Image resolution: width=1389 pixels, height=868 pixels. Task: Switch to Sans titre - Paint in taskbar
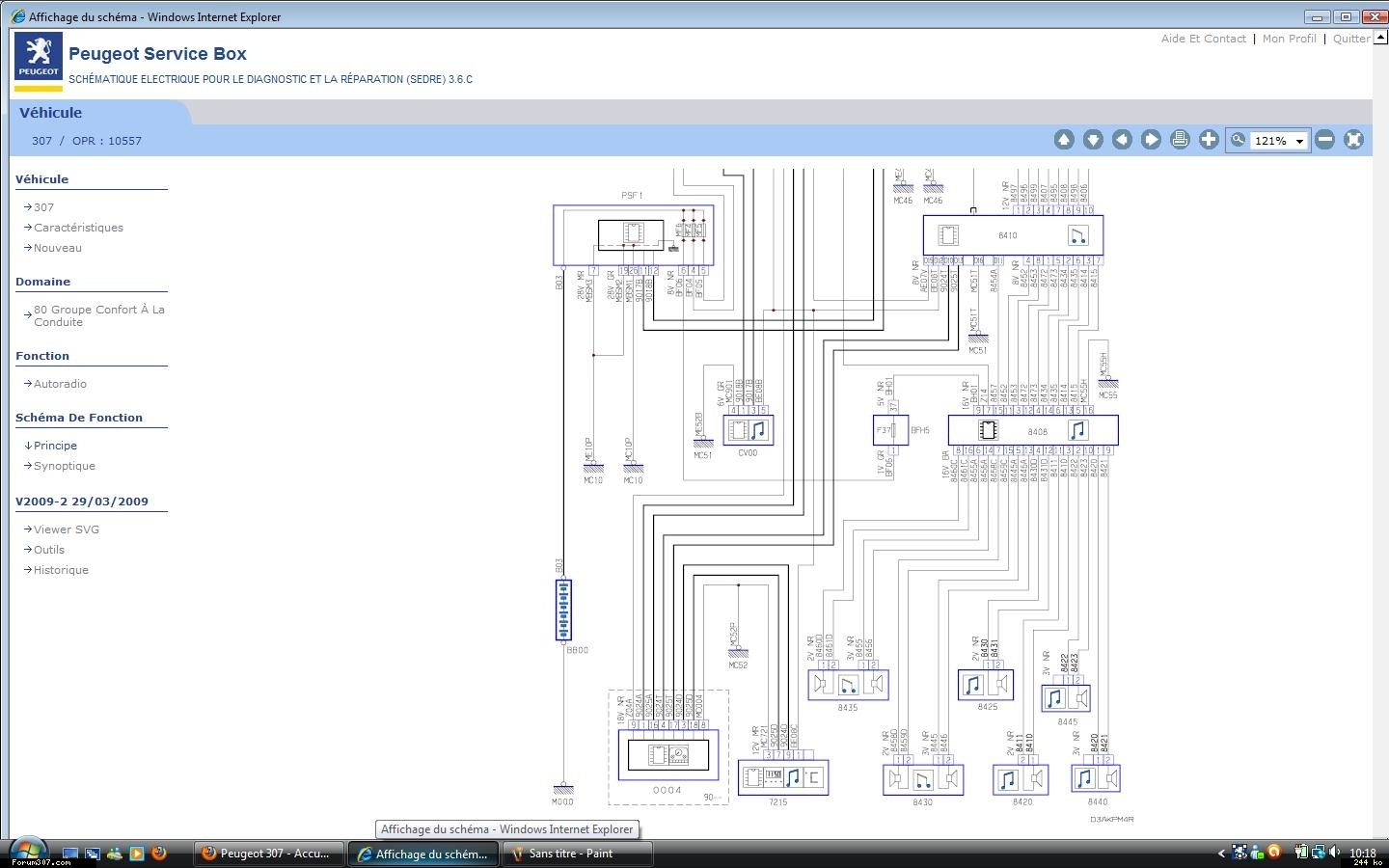tap(571, 854)
